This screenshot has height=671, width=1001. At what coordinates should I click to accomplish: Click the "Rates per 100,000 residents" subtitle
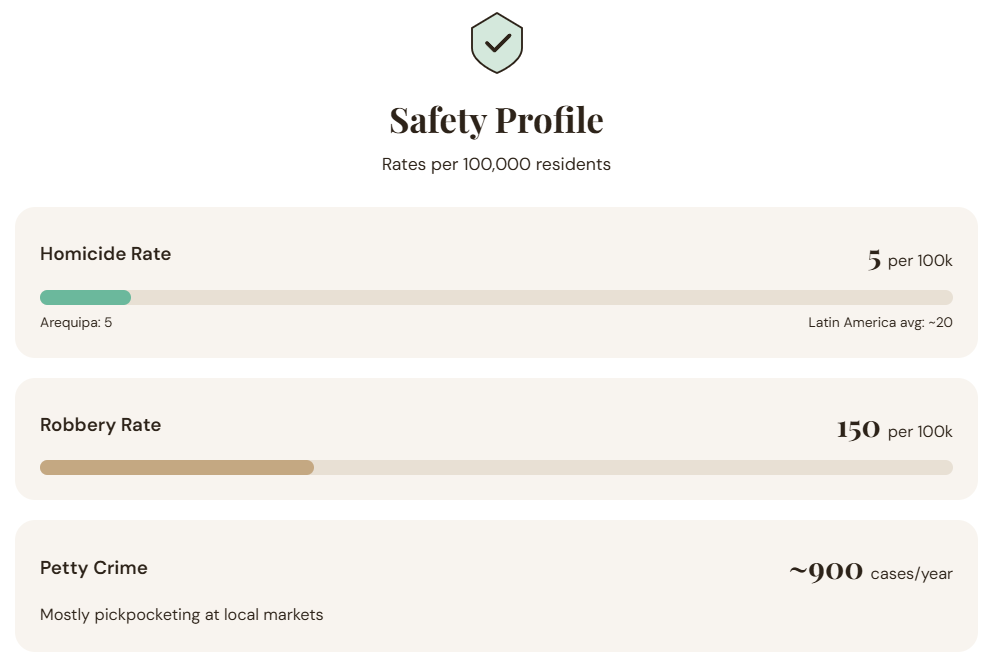(x=496, y=164)
